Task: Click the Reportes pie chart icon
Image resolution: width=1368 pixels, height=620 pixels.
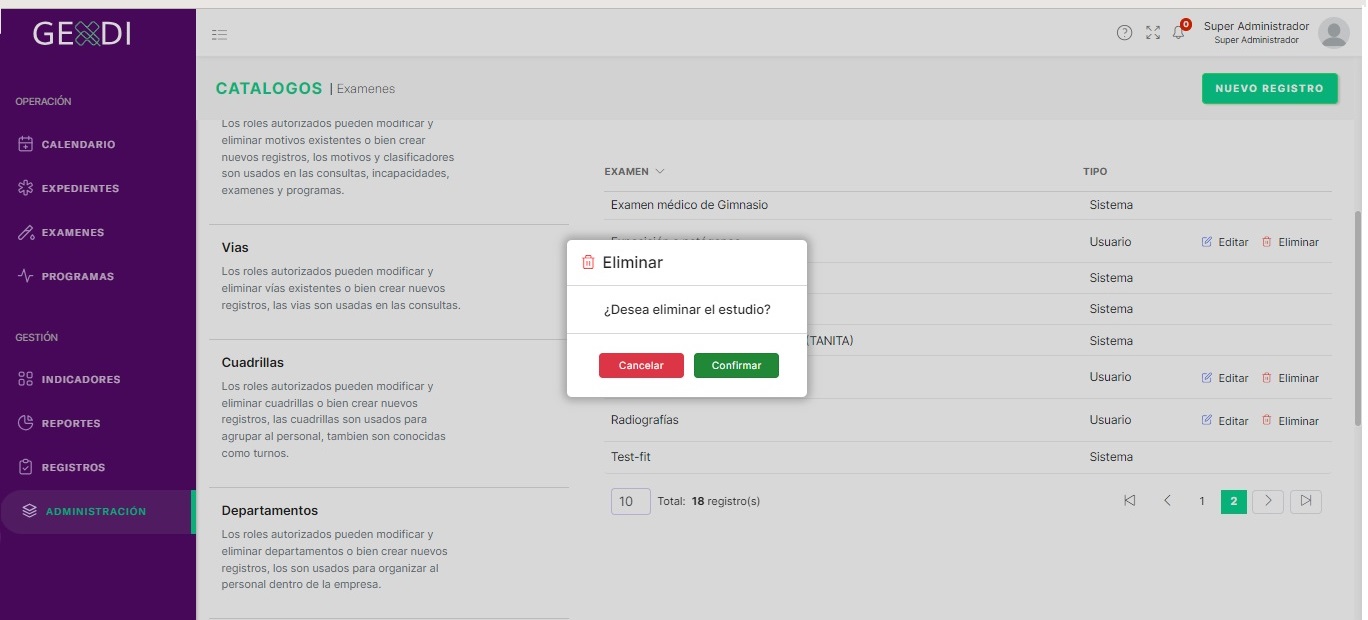Action: tap(26, 423)
